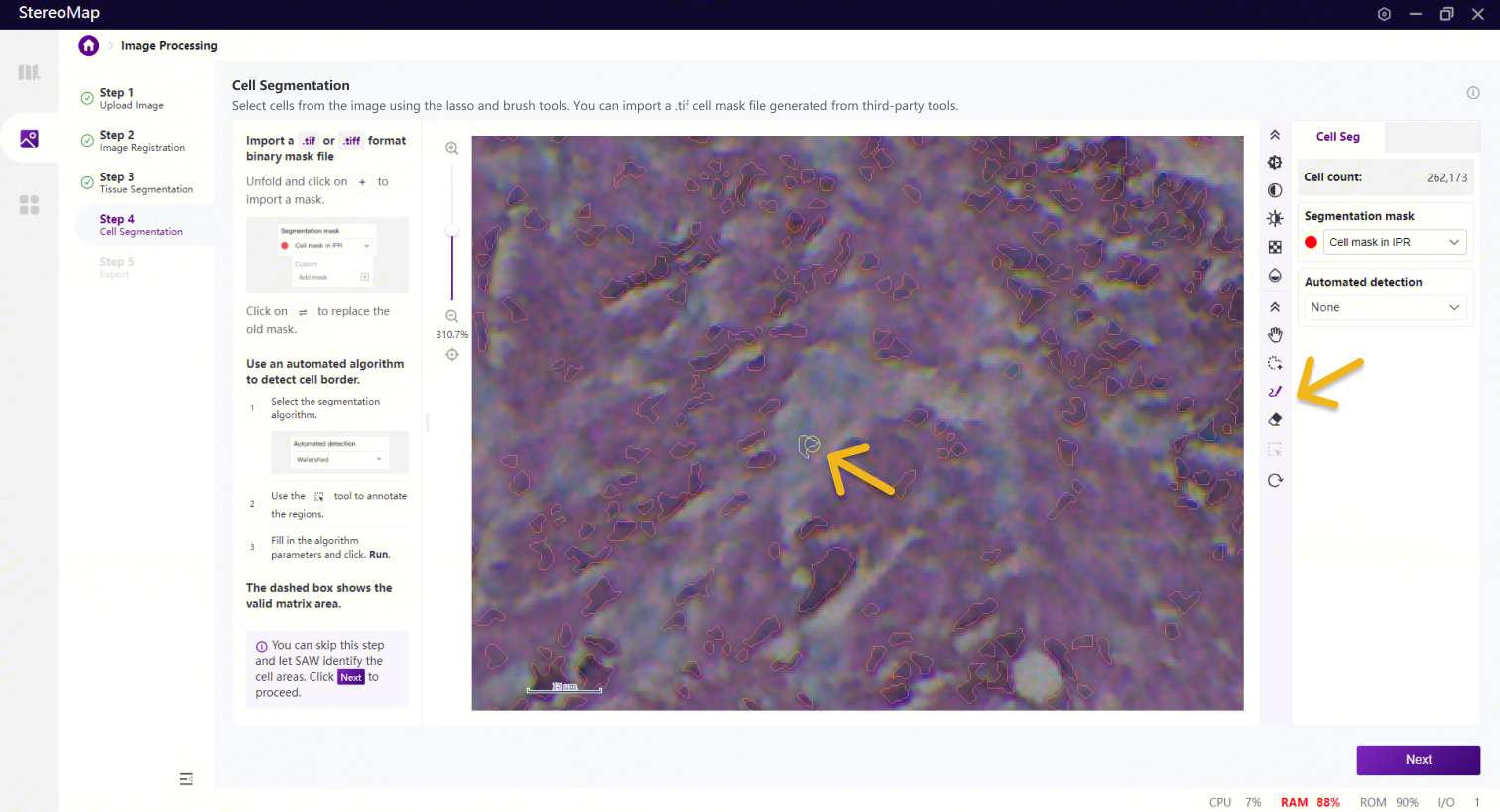Collapse the lower annotation tools group
The height and width of the screenshot is (812, 1500).
click(x=1275, y=307)
